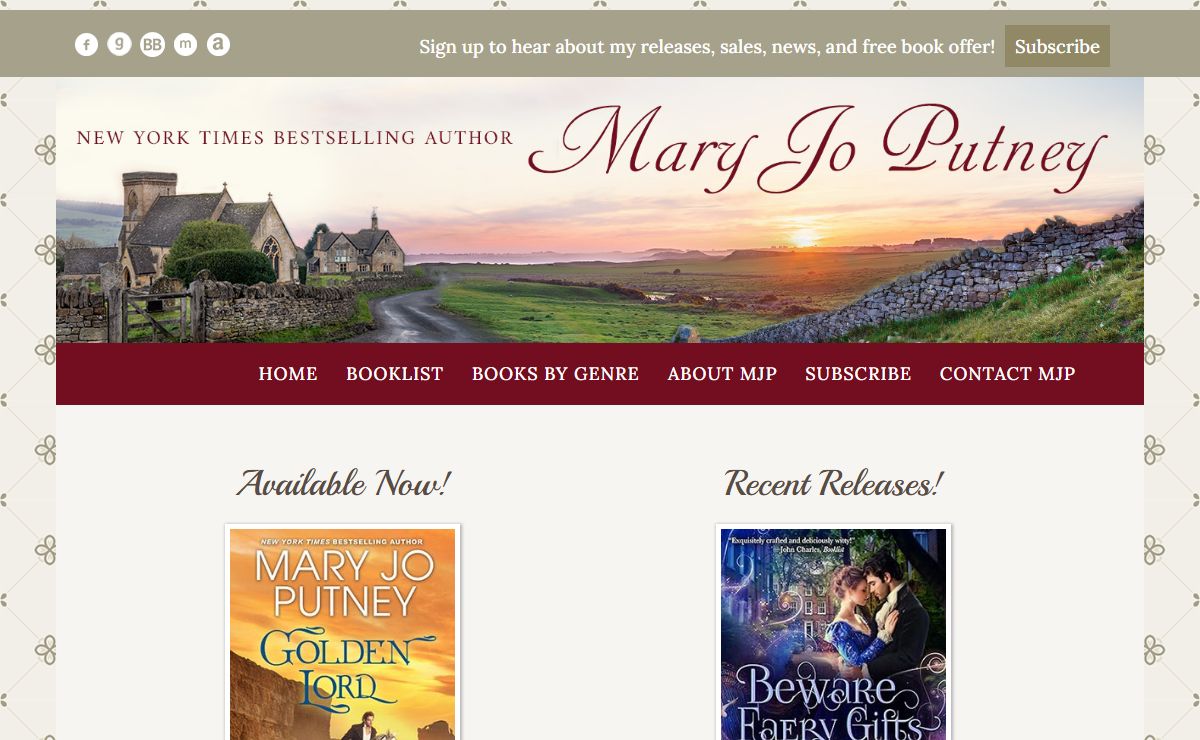Click 'New York Times Bestselling Author' tagline
This screenshot has width=1200, height=740.
(x=295, y=138)
